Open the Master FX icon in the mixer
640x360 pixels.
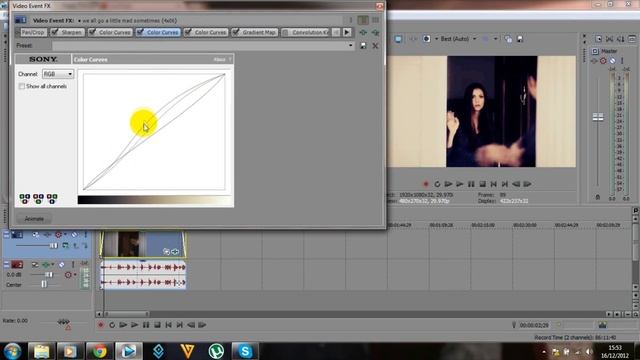(x=594, y=61)
